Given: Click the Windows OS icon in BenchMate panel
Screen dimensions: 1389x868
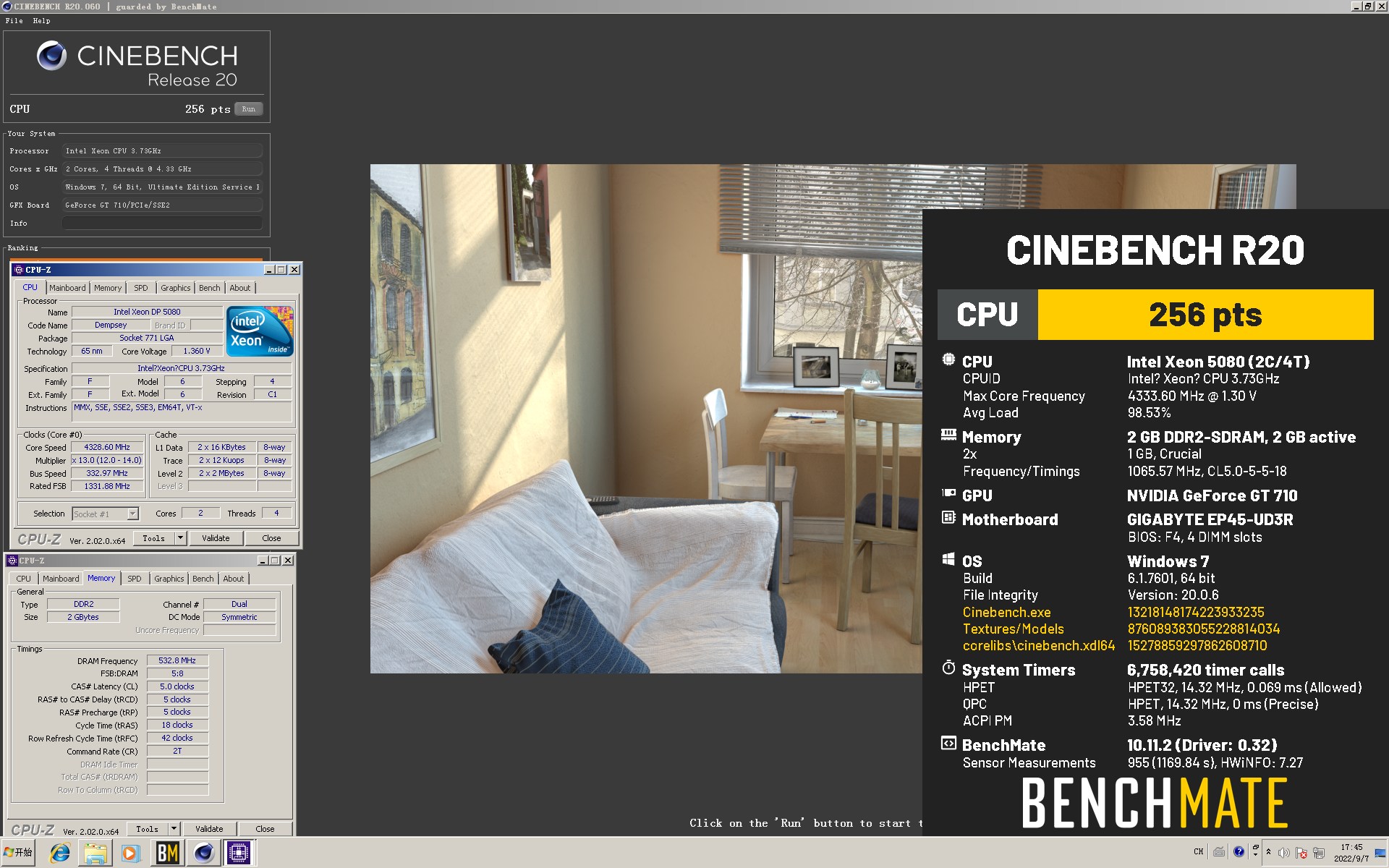Looking at the screenshot, I should click(x=948, y=559).
